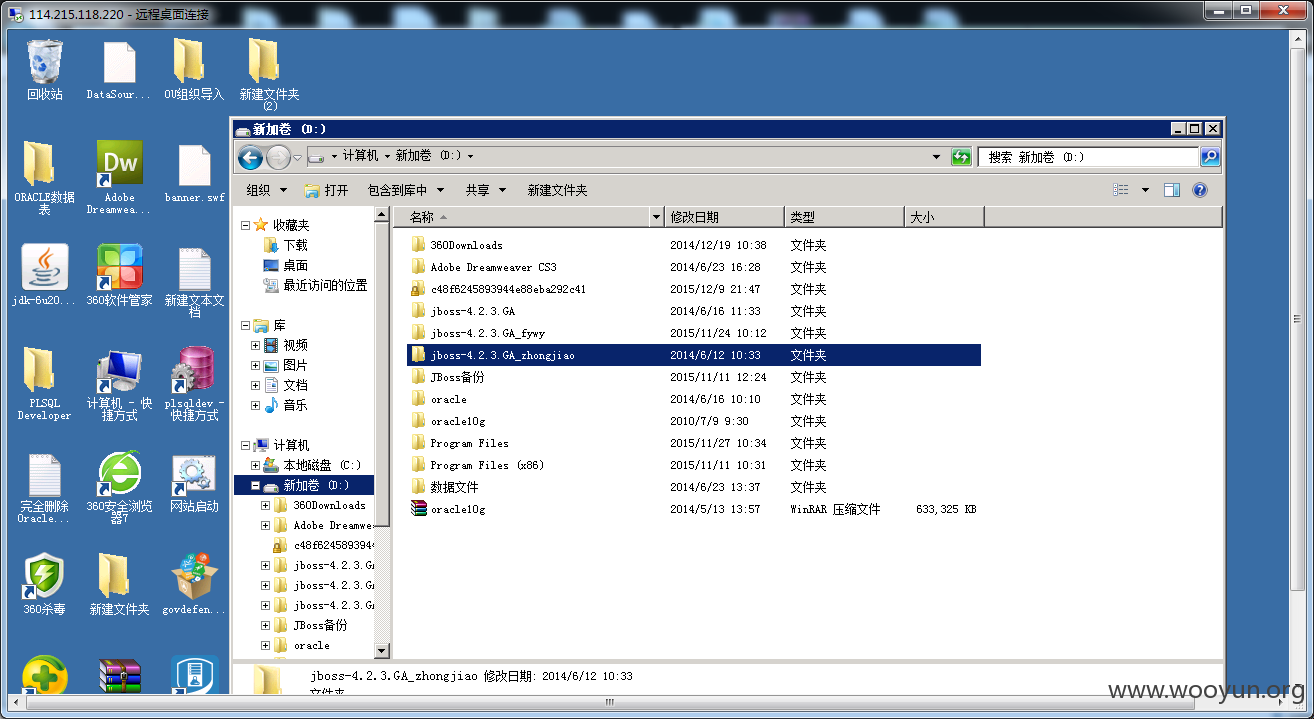Open the recent pages dropdown arrow
Viewport: 1314px width, 719px height.
[x=297, y=158]
